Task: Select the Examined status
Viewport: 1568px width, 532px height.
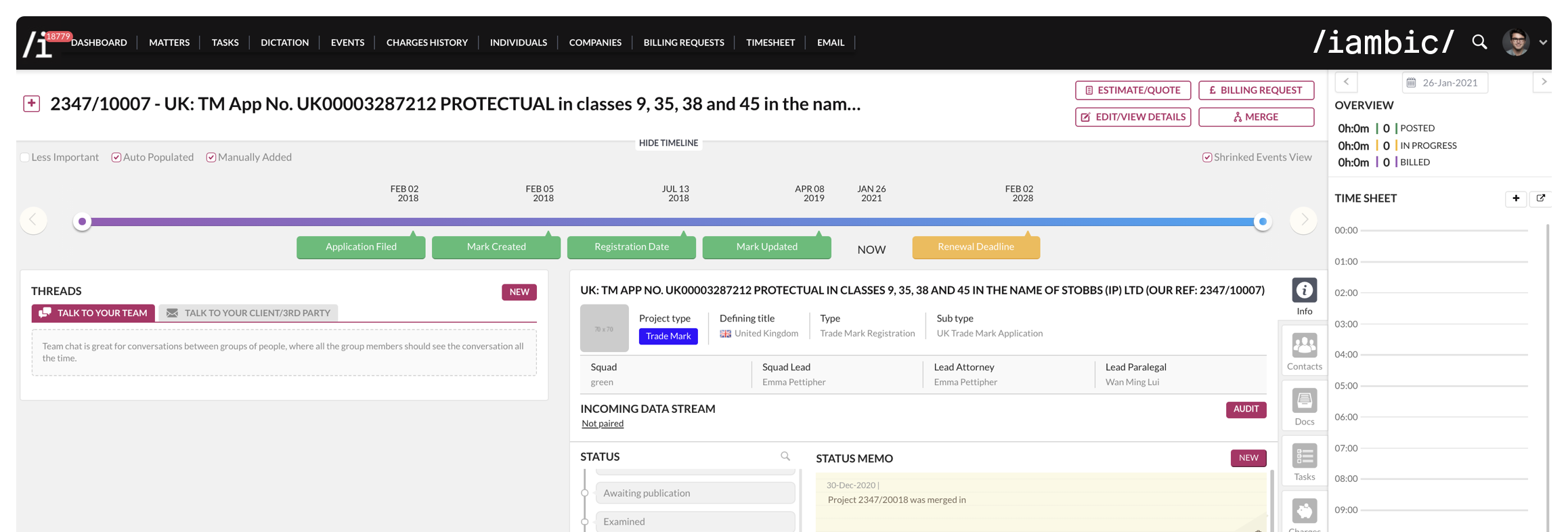Action: point(695,521)
